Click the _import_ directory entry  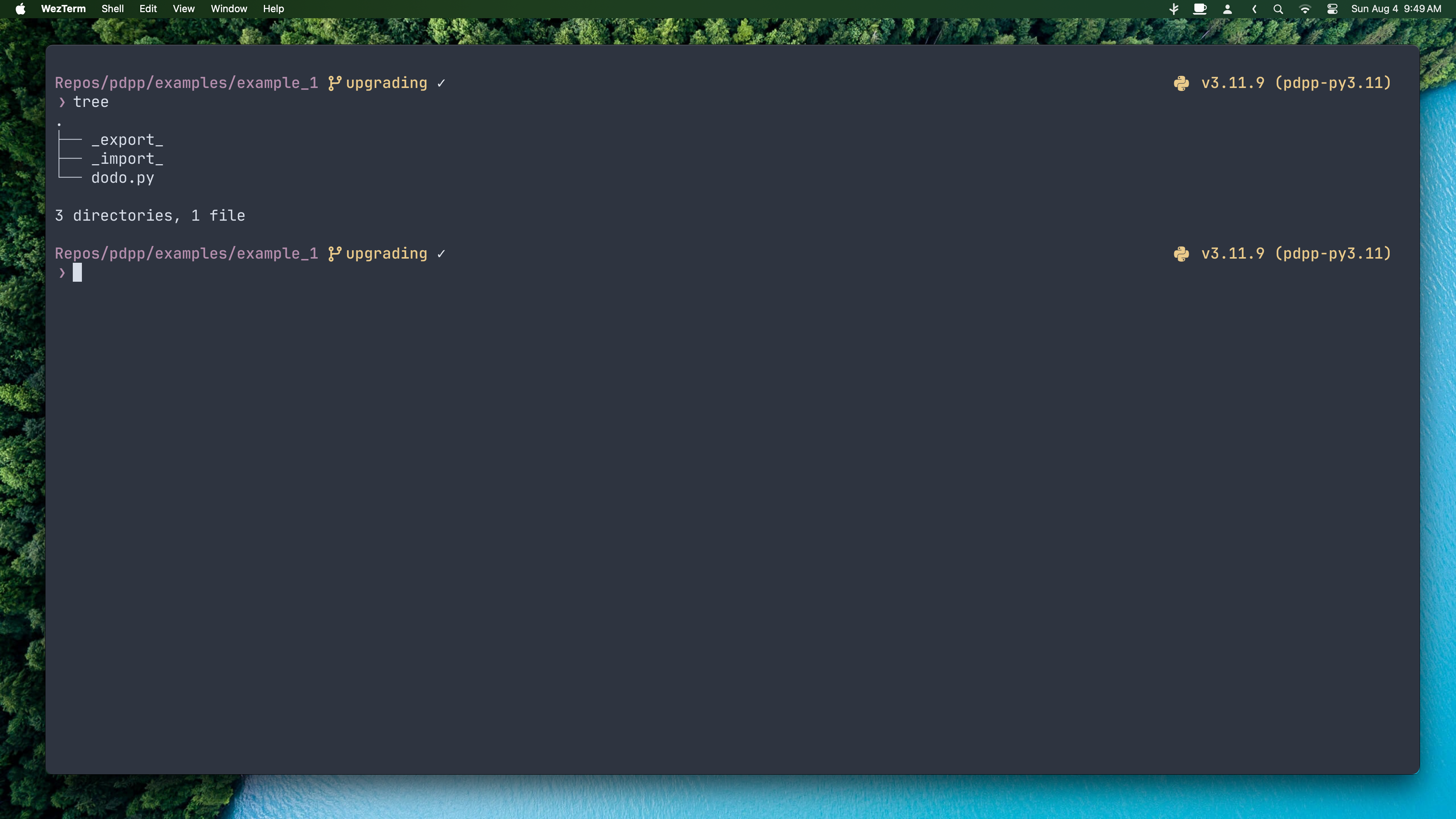[x=127, y=159]
